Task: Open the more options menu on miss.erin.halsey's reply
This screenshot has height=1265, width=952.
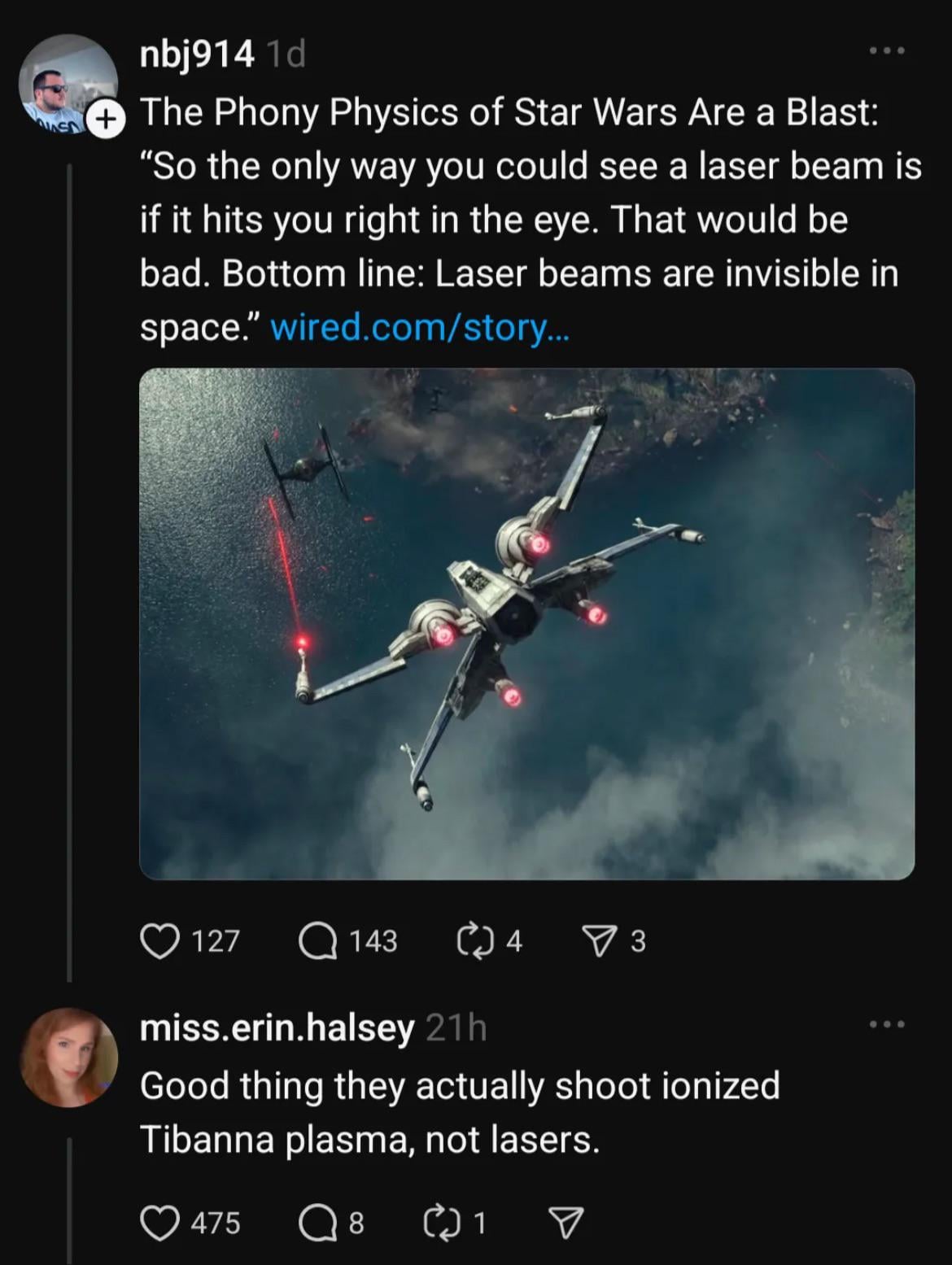Action: pos(886,1024)
